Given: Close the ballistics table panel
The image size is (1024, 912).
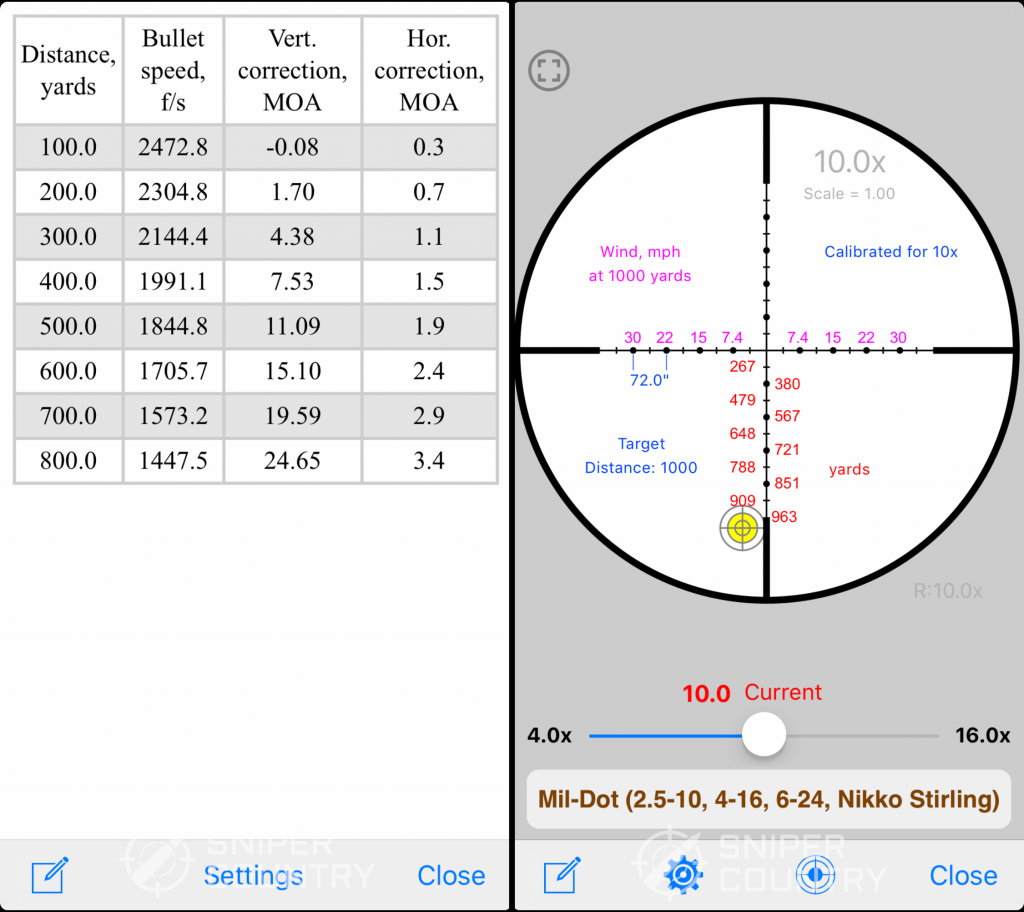Looking at the screenshot, I should click(x=451, y=876).
